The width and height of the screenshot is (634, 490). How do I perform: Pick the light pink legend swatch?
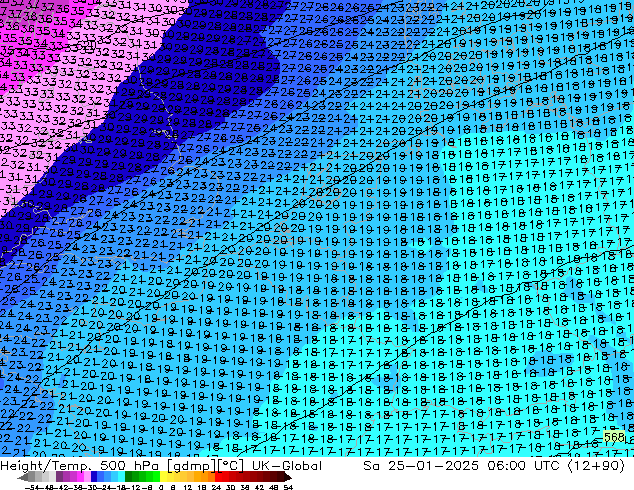tap(87, 476)
